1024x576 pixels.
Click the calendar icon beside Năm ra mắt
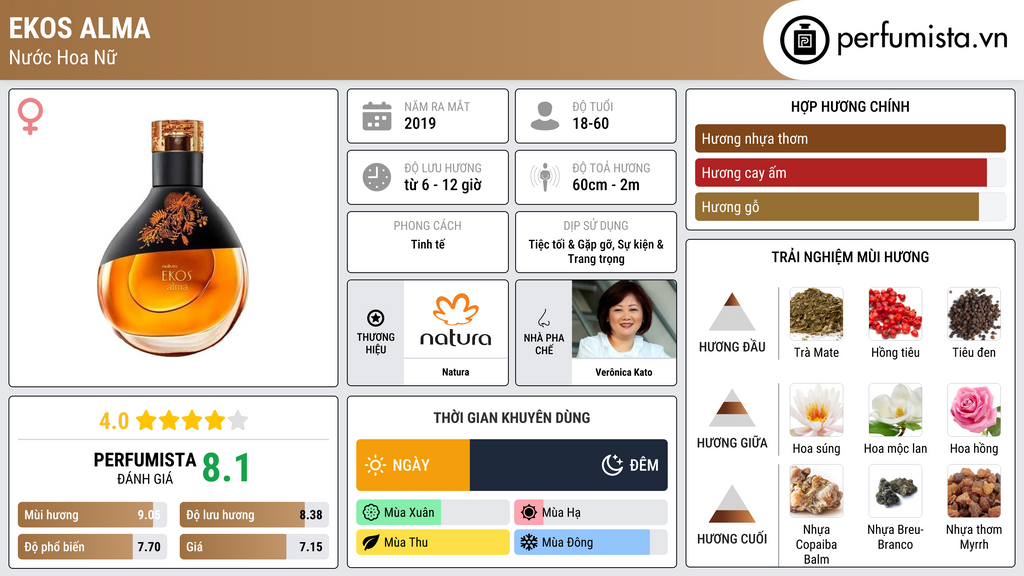(377, 116)
